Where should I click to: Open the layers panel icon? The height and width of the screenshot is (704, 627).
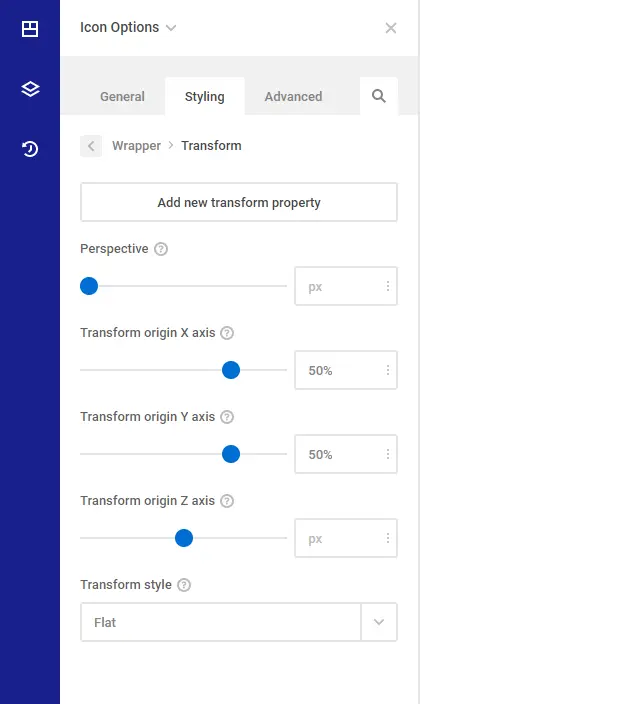click(x=30, y=89)
